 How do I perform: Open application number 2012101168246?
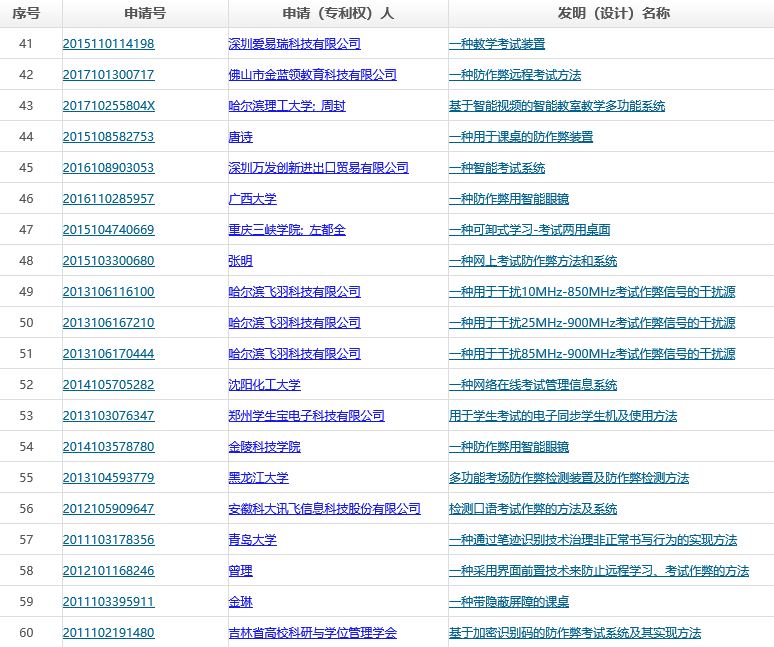click(109, 571)
